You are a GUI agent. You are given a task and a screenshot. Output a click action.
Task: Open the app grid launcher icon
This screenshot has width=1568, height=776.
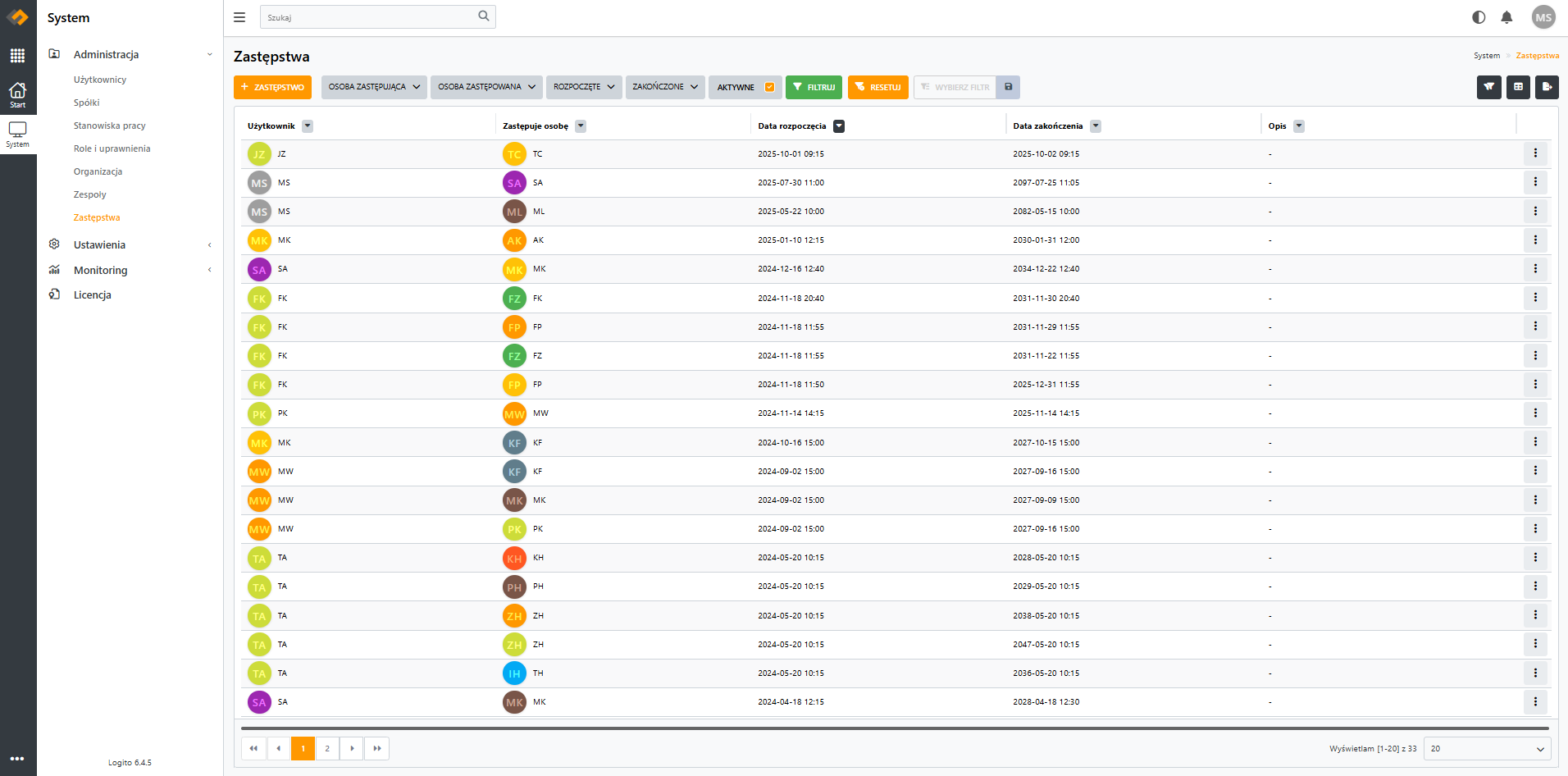click(17, 55)
